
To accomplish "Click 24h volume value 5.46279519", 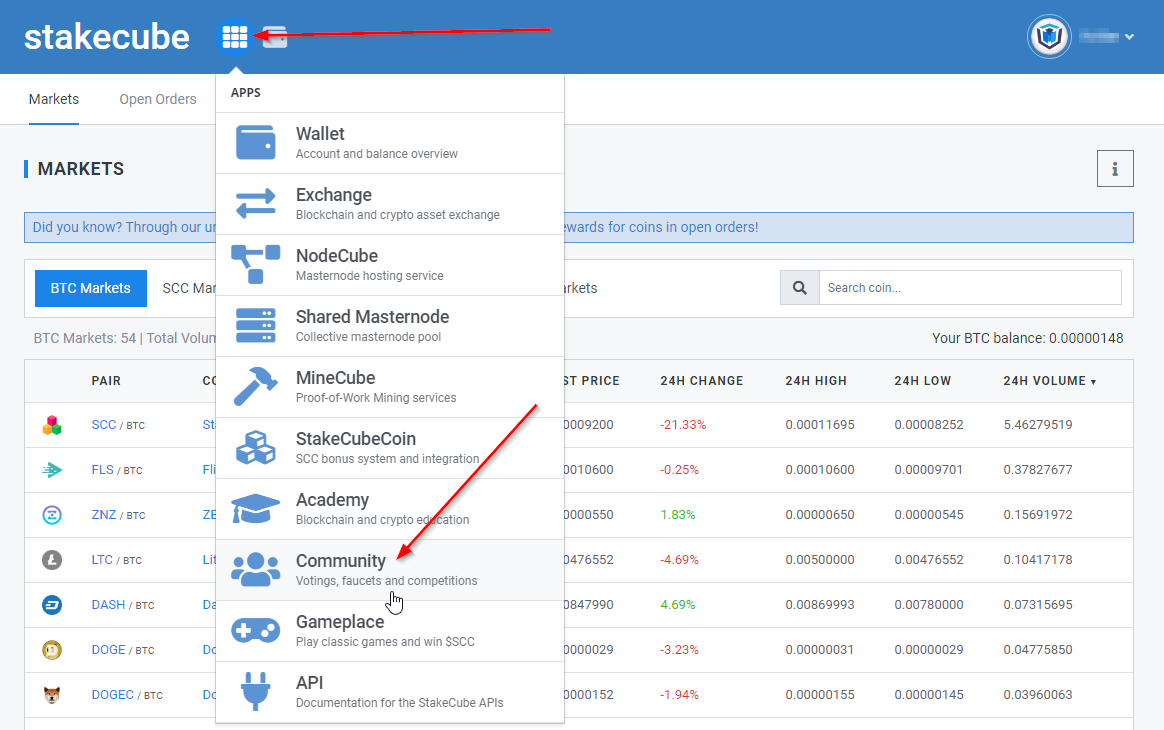I will (x=1038, y=425).
